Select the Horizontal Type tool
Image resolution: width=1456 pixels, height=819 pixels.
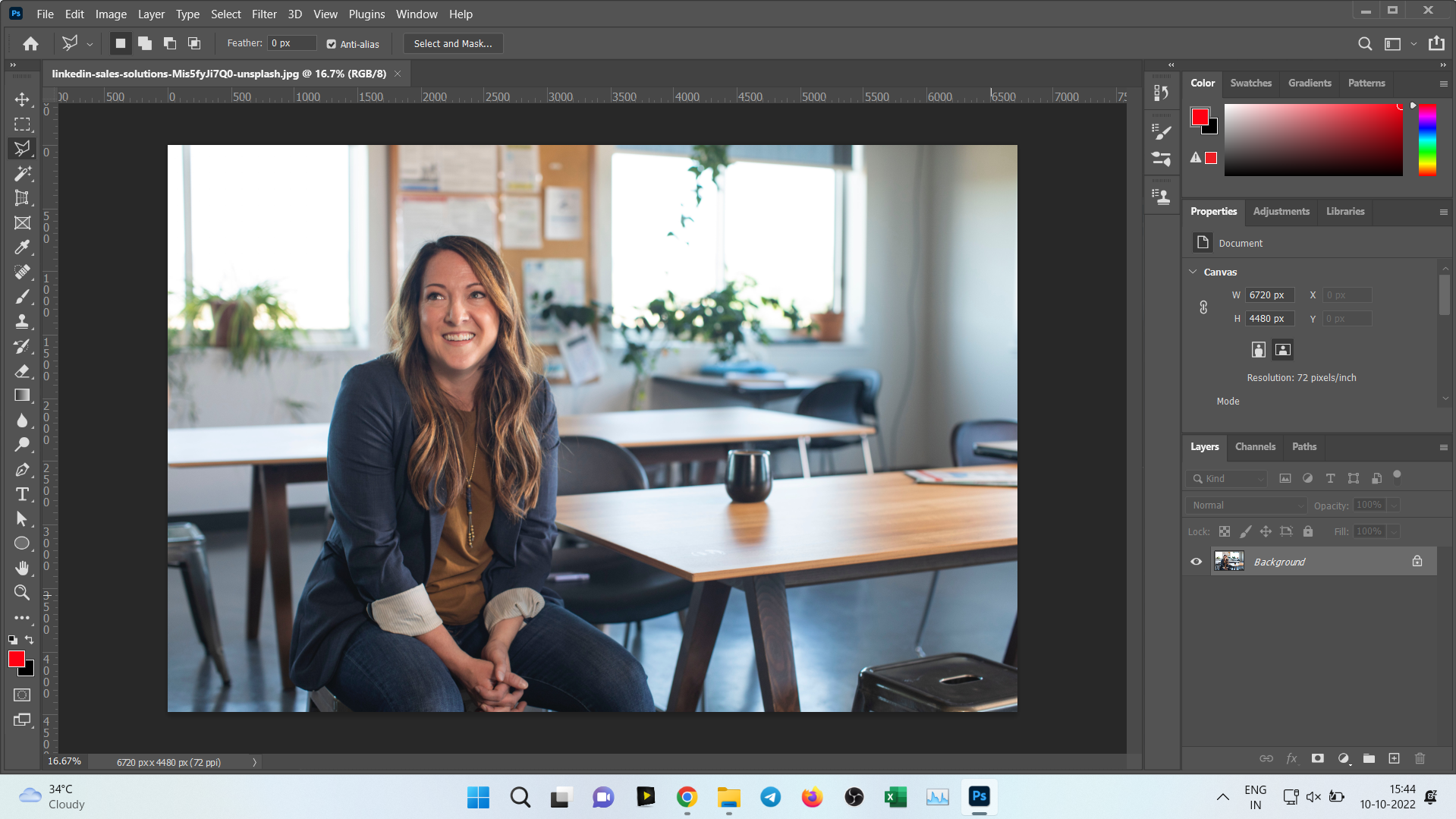click(22, 494)
